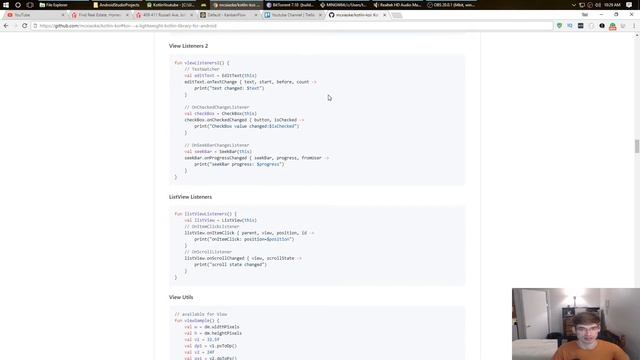This screenshot has width=640, height=360.
Task: Click the code line 'val checkBox = CheckBox(this)'
Action: point(220,113)
